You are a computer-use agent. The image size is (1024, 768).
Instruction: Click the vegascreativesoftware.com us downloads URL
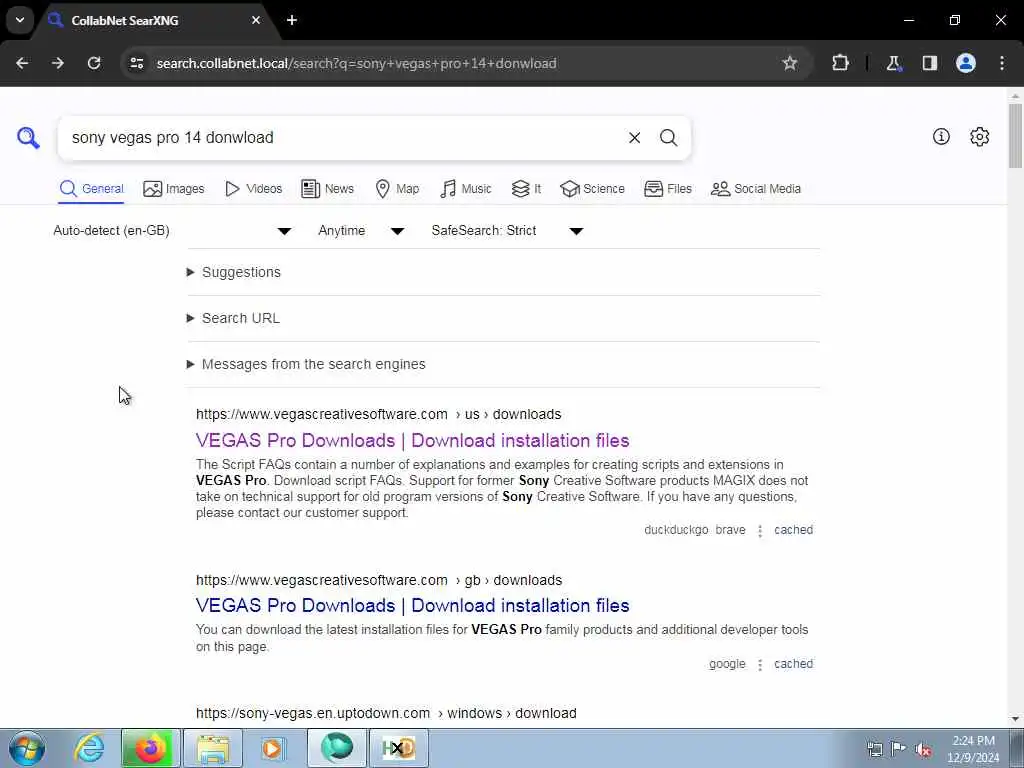coord(379,415)
